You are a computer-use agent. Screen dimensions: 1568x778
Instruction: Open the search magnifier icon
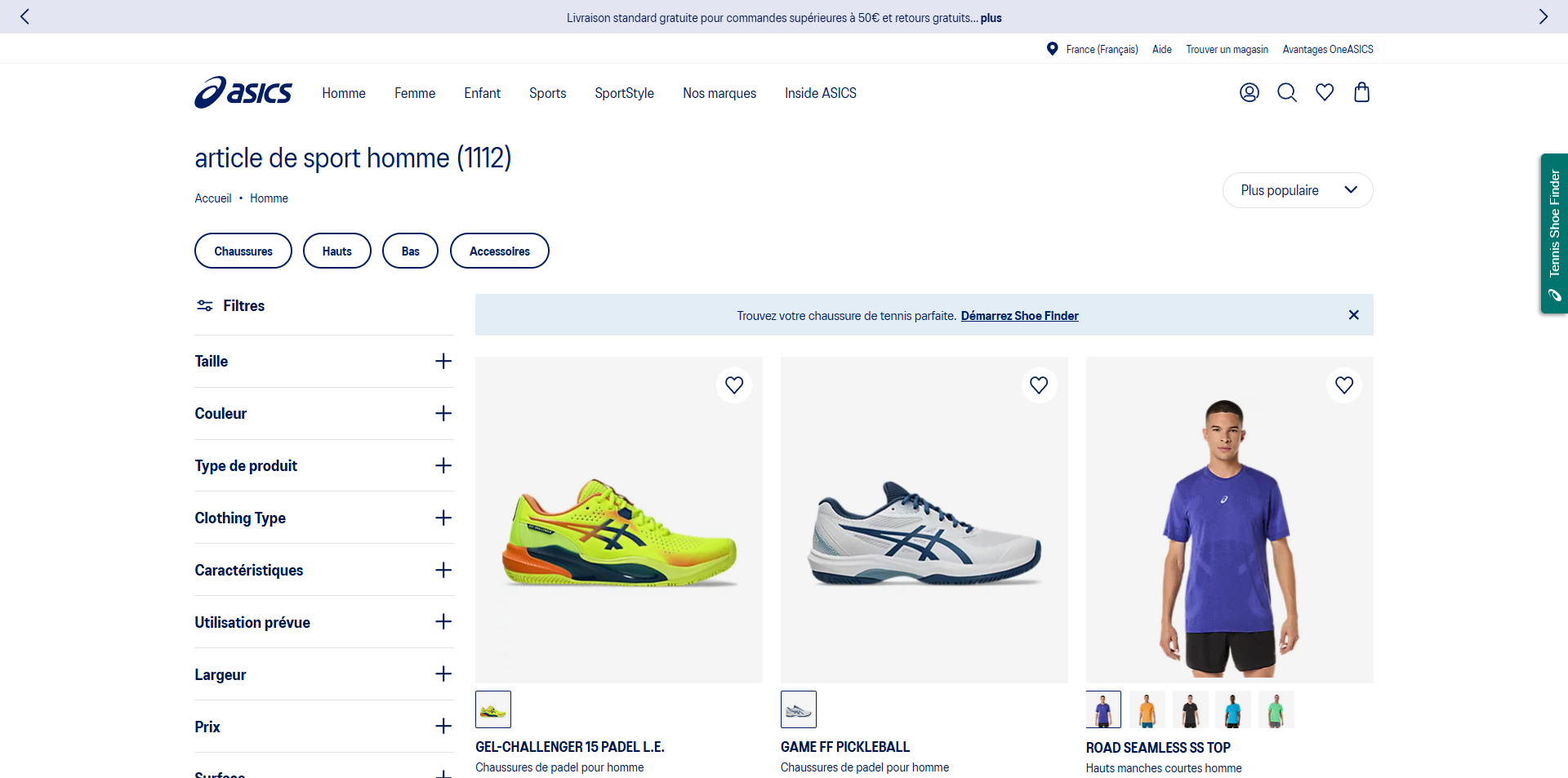click(x=1287, y=92)
